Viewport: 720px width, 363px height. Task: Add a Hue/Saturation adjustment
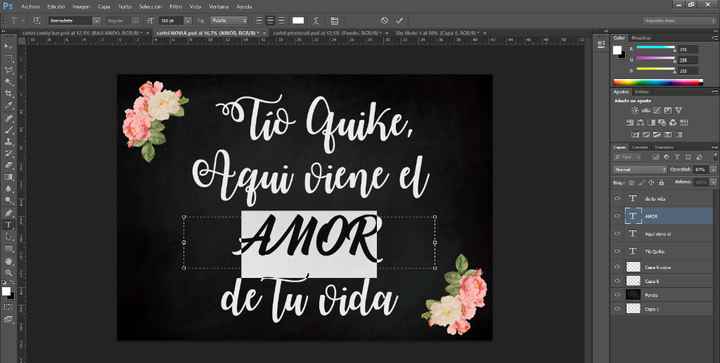(x=630, y=123)
